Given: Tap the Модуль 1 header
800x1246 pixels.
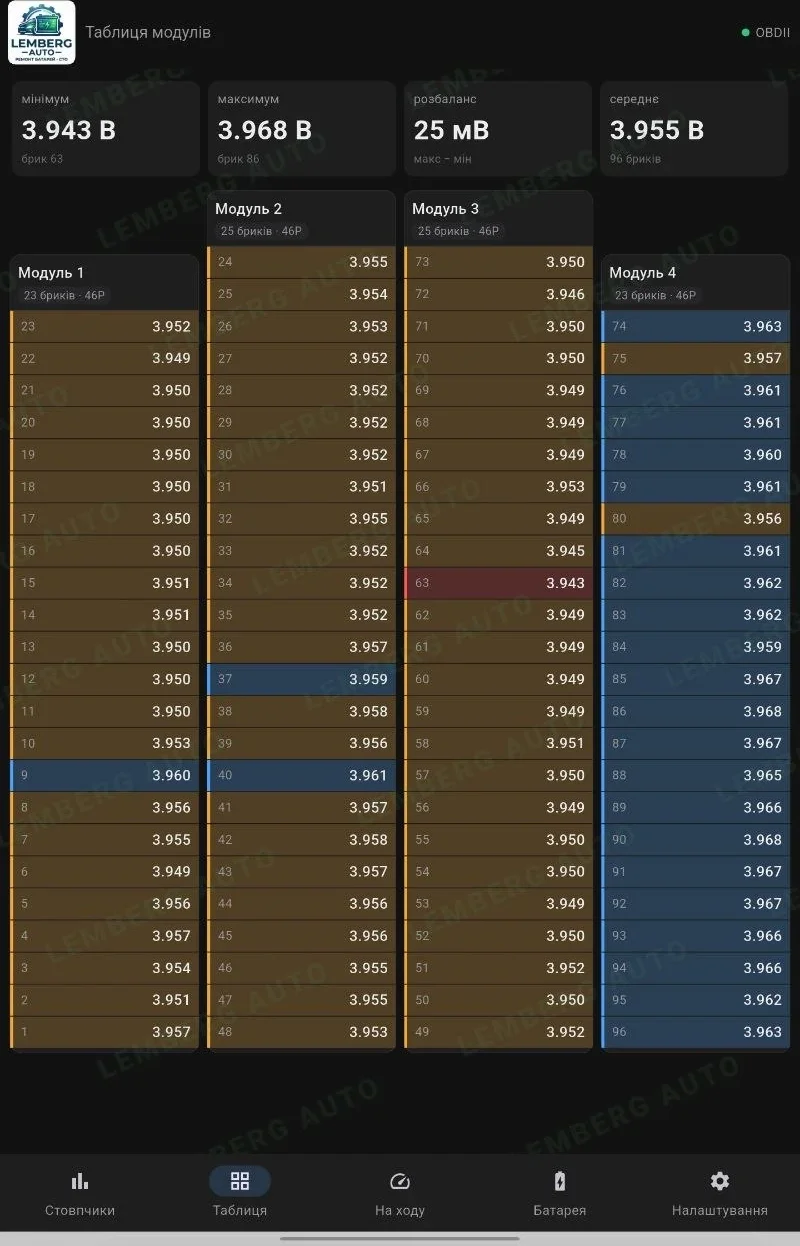Looking at the screenshot, I should [x=105, y=283].
